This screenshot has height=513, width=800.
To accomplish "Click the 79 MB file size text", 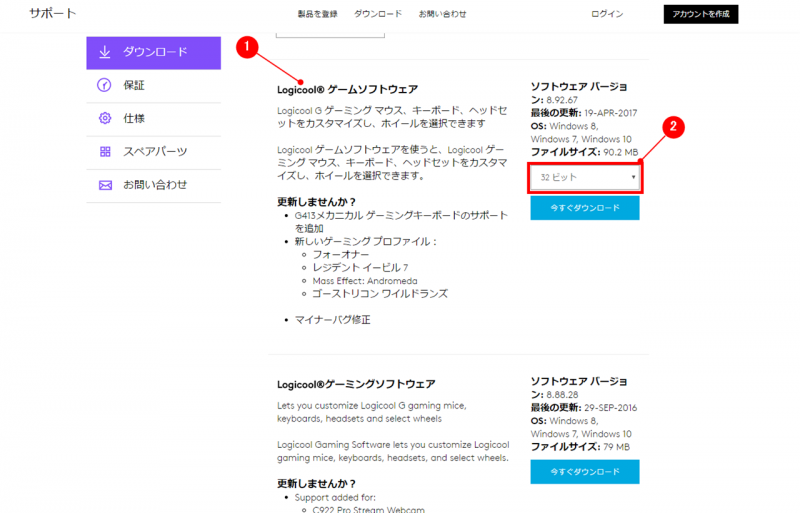I will pos(616,447).
